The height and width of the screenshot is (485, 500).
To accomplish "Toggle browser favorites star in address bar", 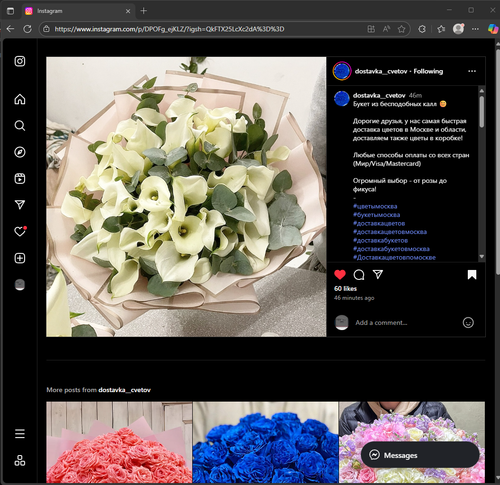I will [x=401, y=29].
